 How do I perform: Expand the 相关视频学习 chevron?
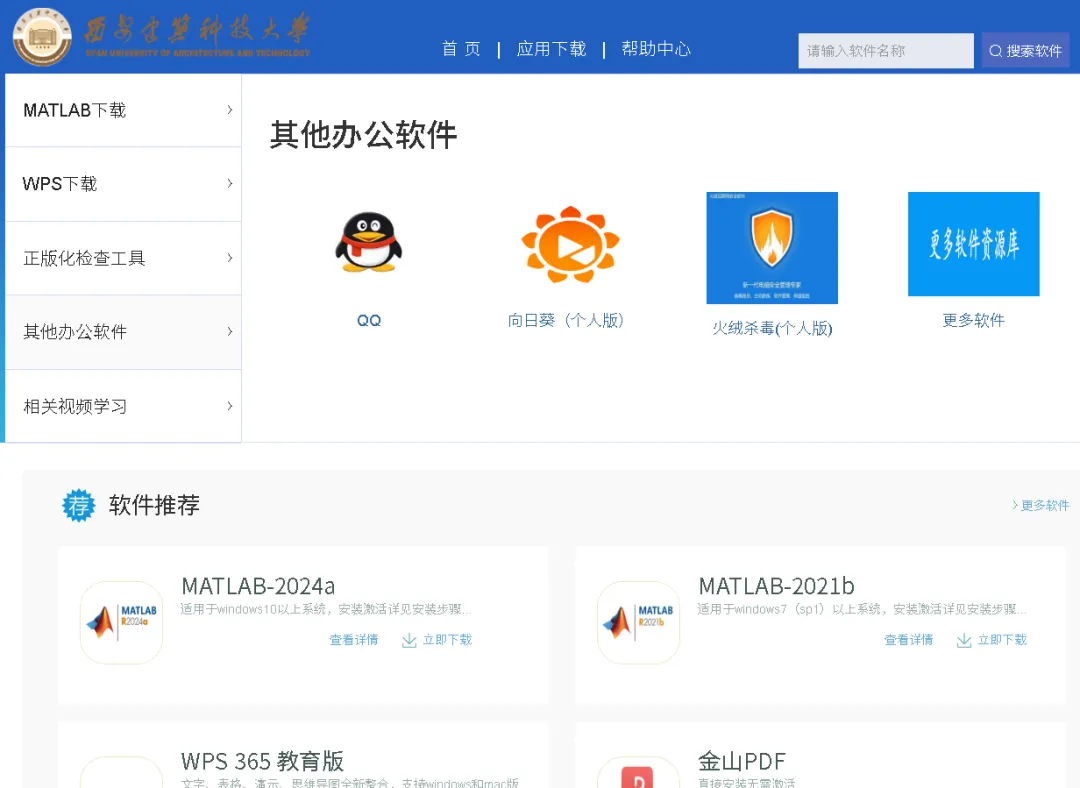coord(229,406)
